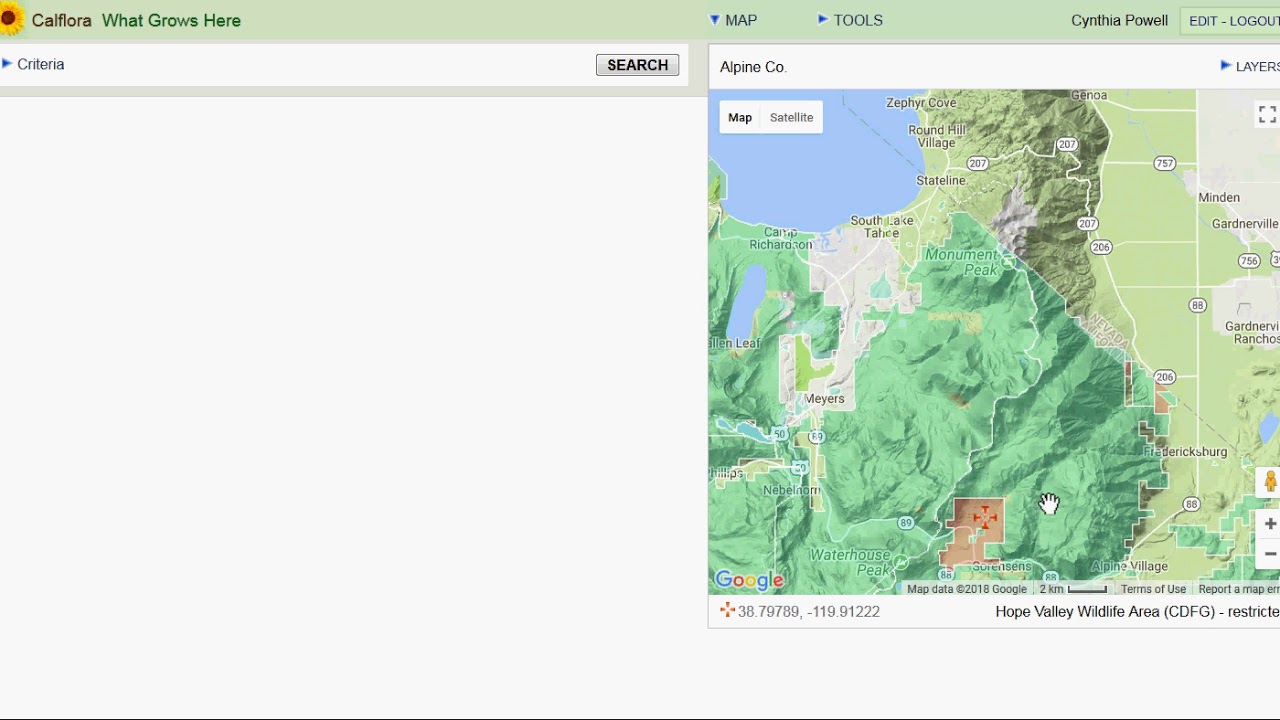Click the SEARCH button
Image resolution: width=1280 pixels, height=720 pixels.
(637, 65)
